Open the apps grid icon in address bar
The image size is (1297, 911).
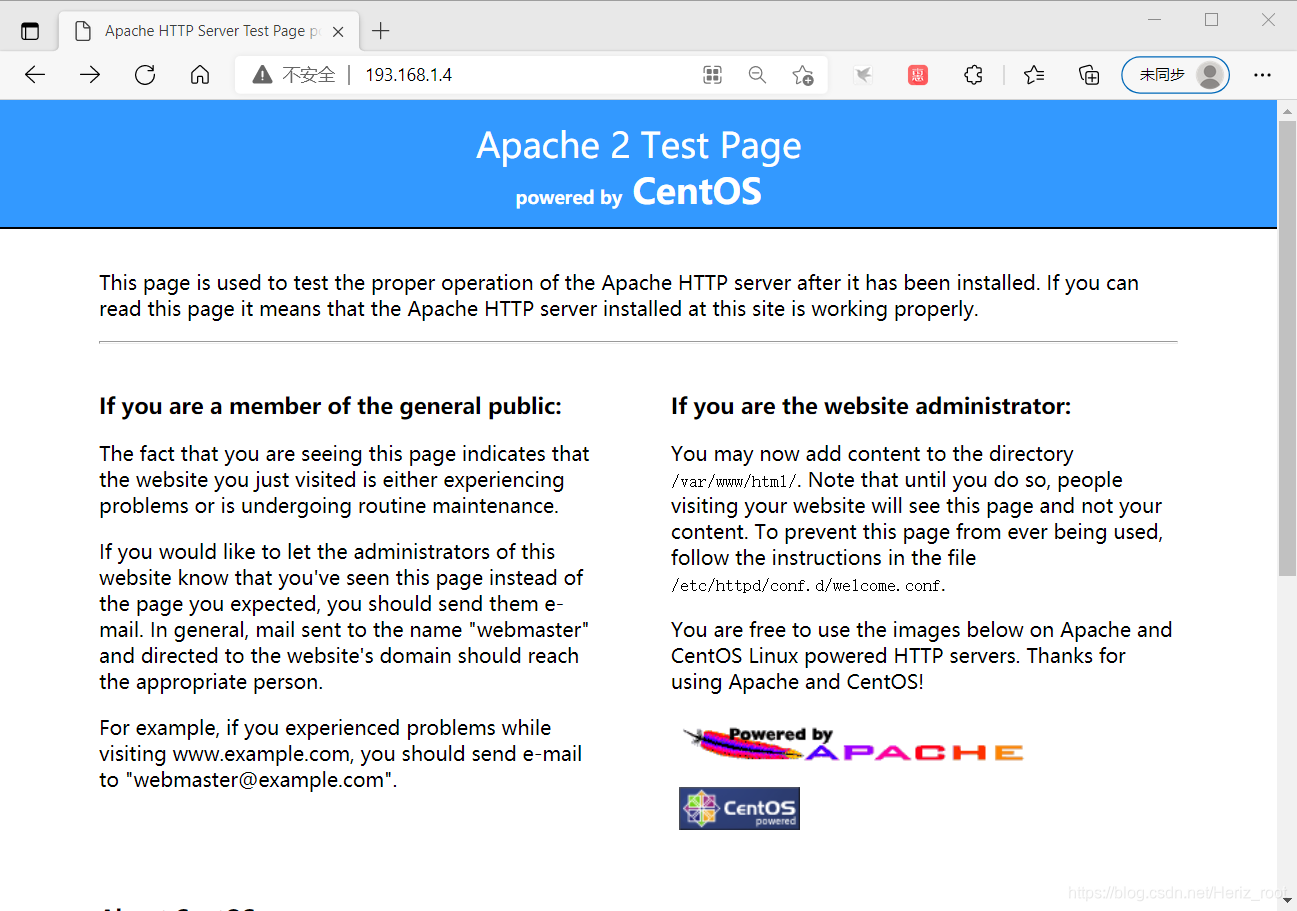tap(712, 75)
